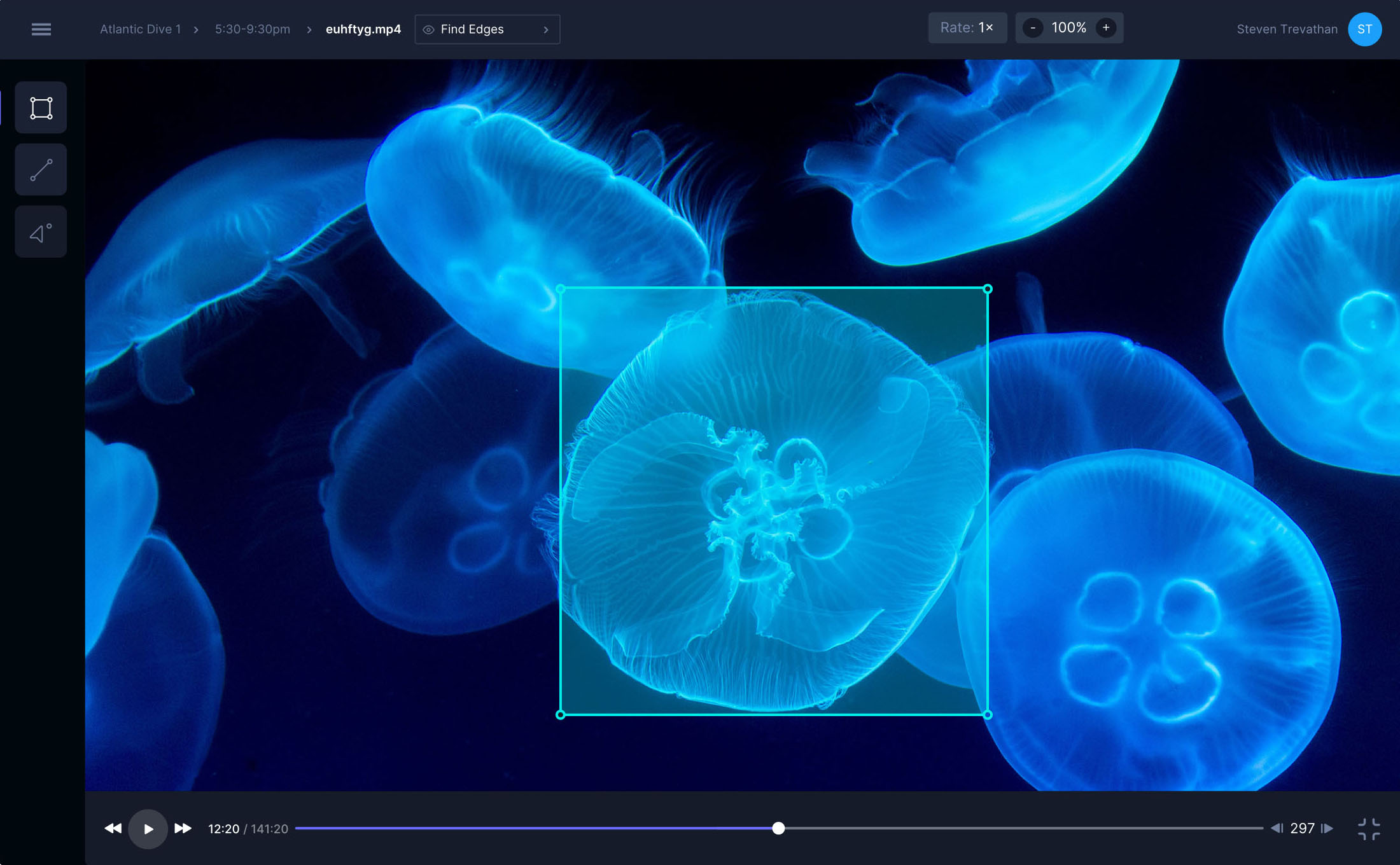The width and height of the screenshot is (1400, 865).
Task: Zoom out with the minus button
Action: click(x=1033, y=28)
